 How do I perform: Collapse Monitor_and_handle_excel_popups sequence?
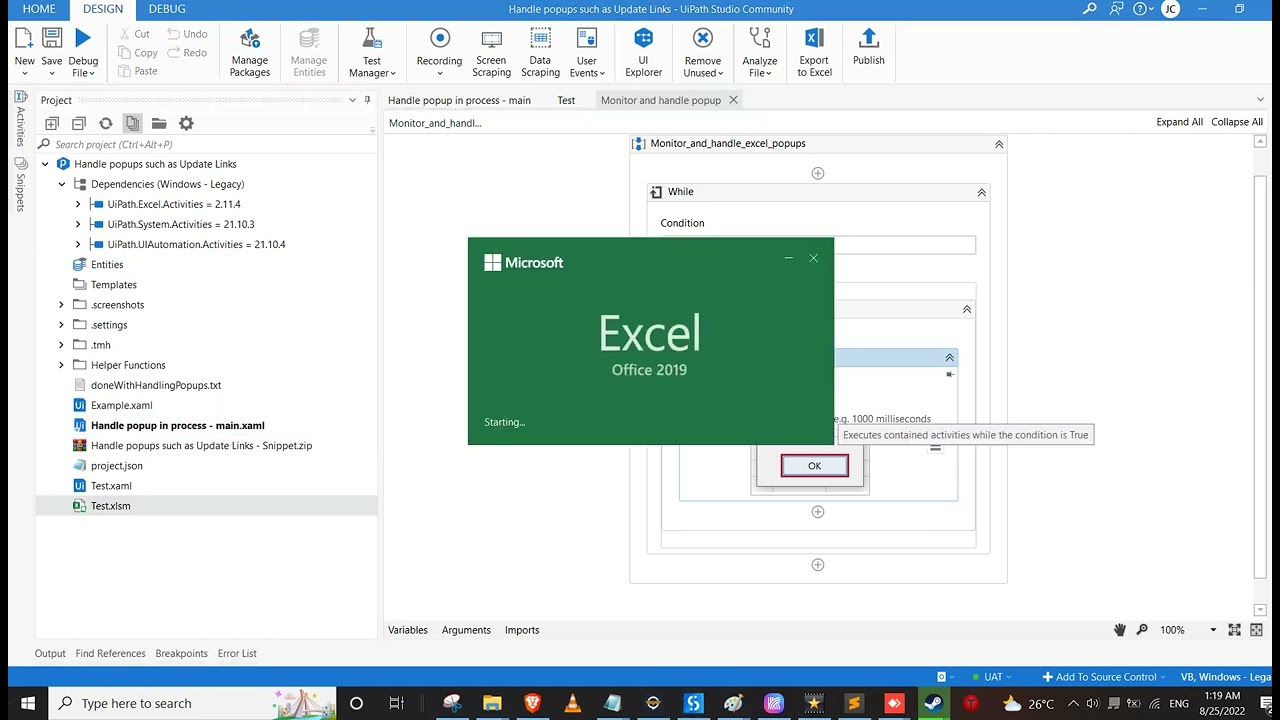tap(998, 144)
